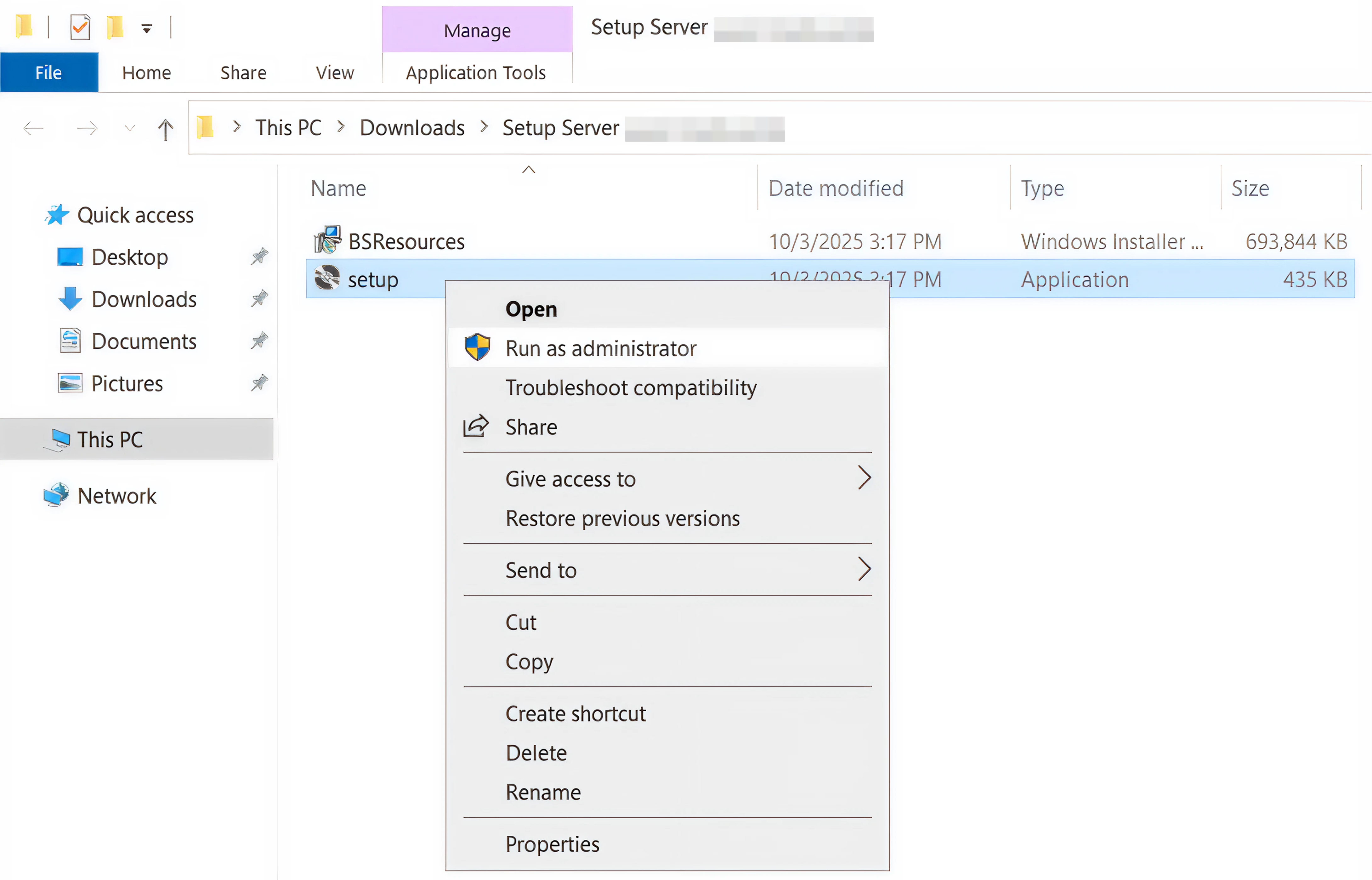Open Properties from the context menu

pos(667,844)
